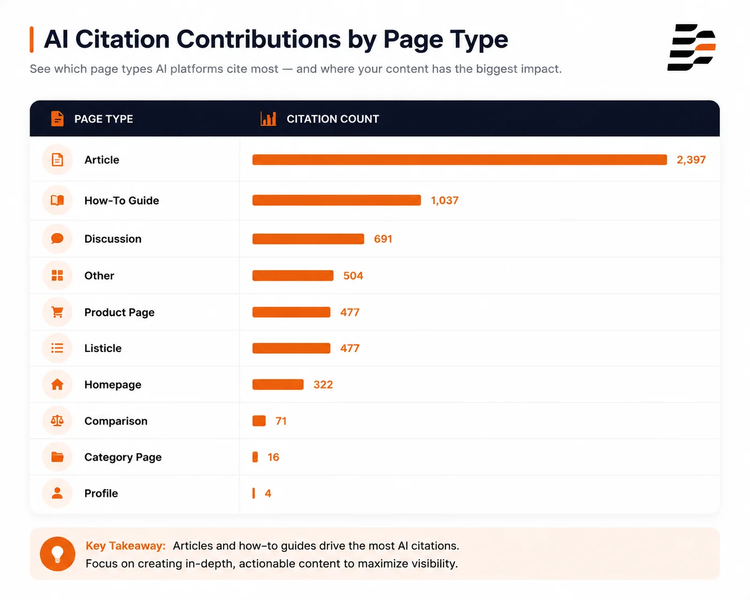Click the Article citation bar
Viewport: 750px width, 600px height.
tap(460, 160)
